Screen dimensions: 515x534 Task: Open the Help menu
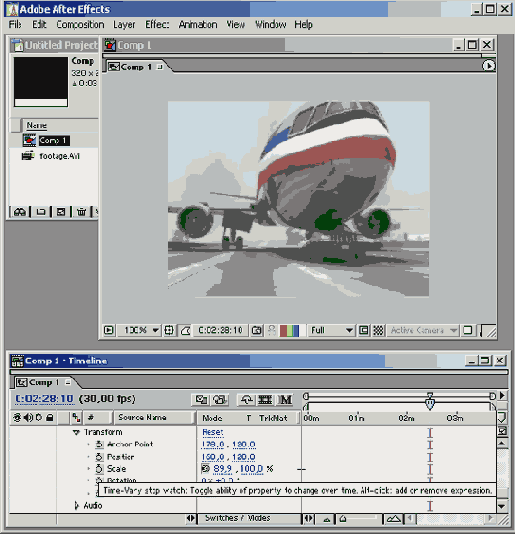[x=303, y=25]
